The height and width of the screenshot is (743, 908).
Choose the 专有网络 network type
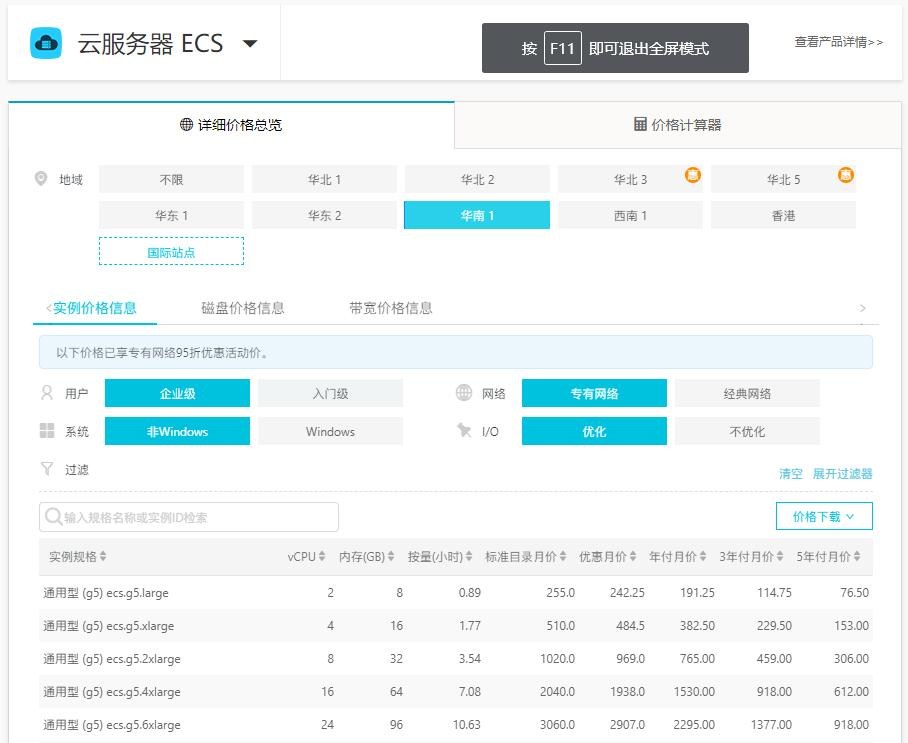(594, 393)
